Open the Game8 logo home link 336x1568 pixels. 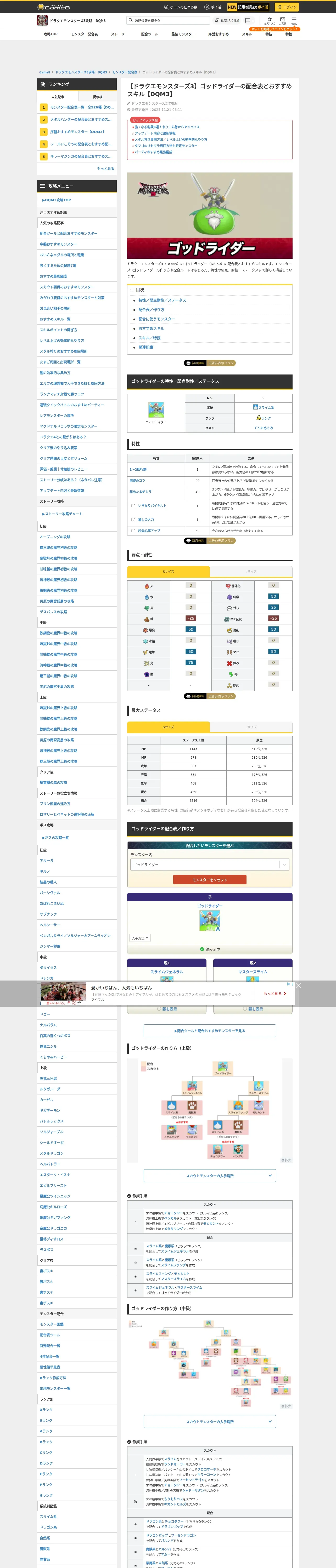(x=54, y=7)
